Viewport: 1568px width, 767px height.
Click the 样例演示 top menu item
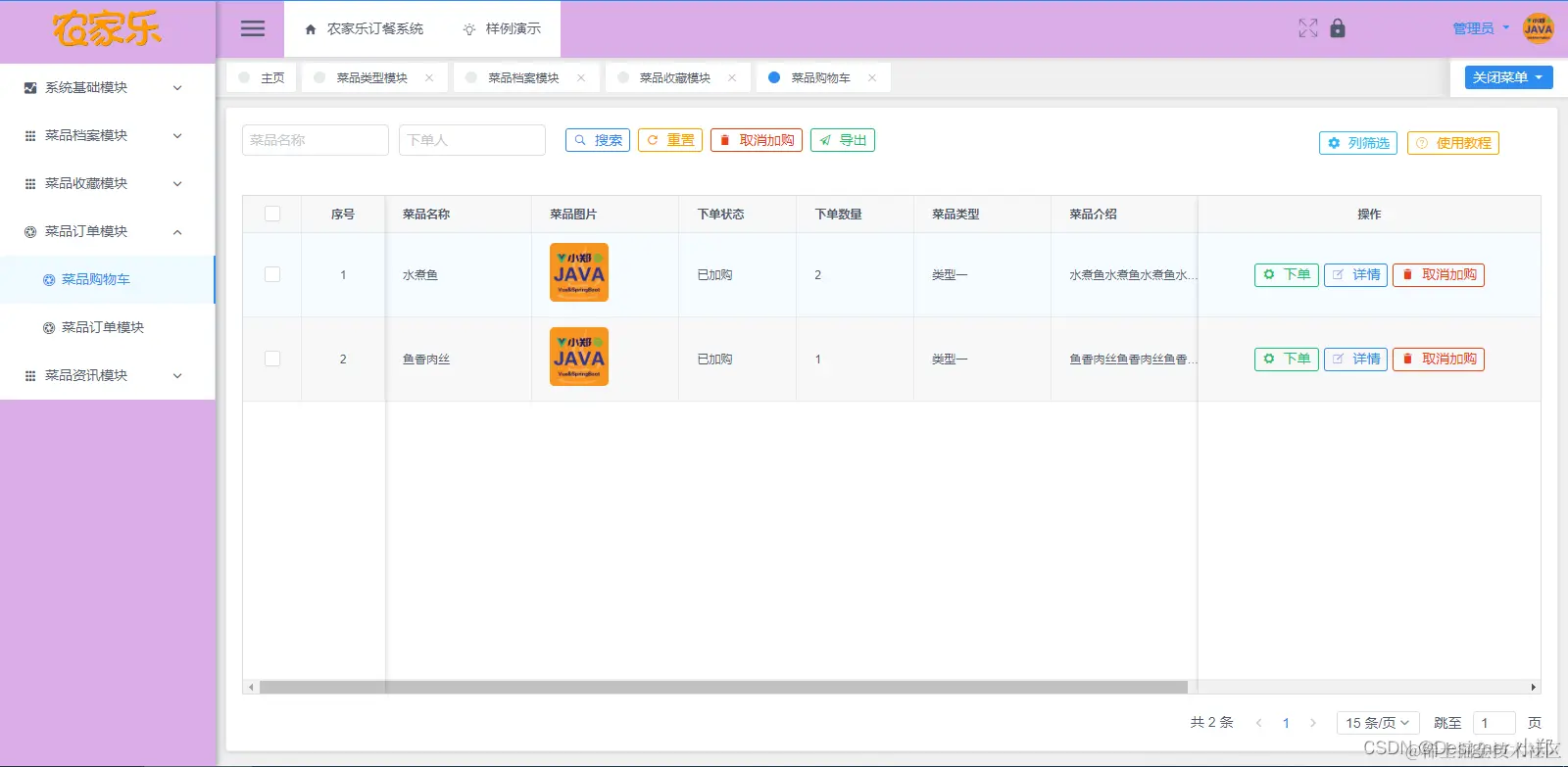[x=502, y=29]
